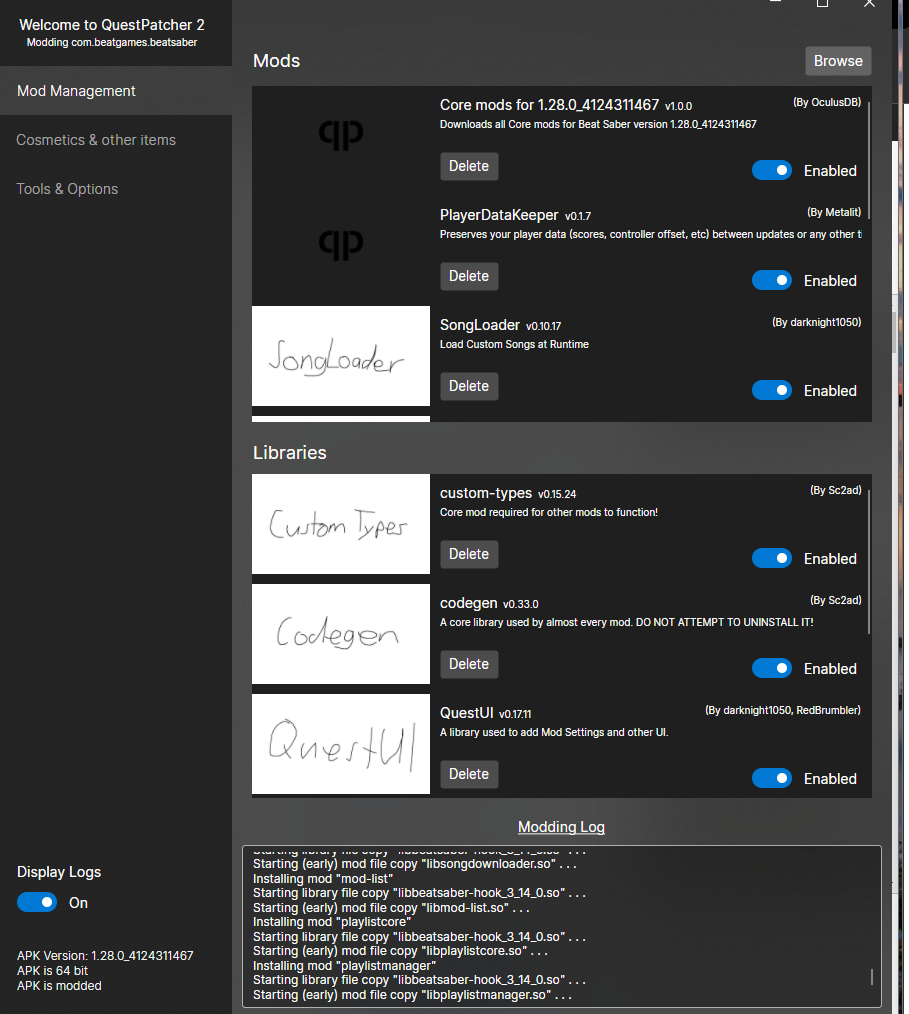Delete the SongLoader mod
Screen dimensions: 909x1014
click(469, 386)
